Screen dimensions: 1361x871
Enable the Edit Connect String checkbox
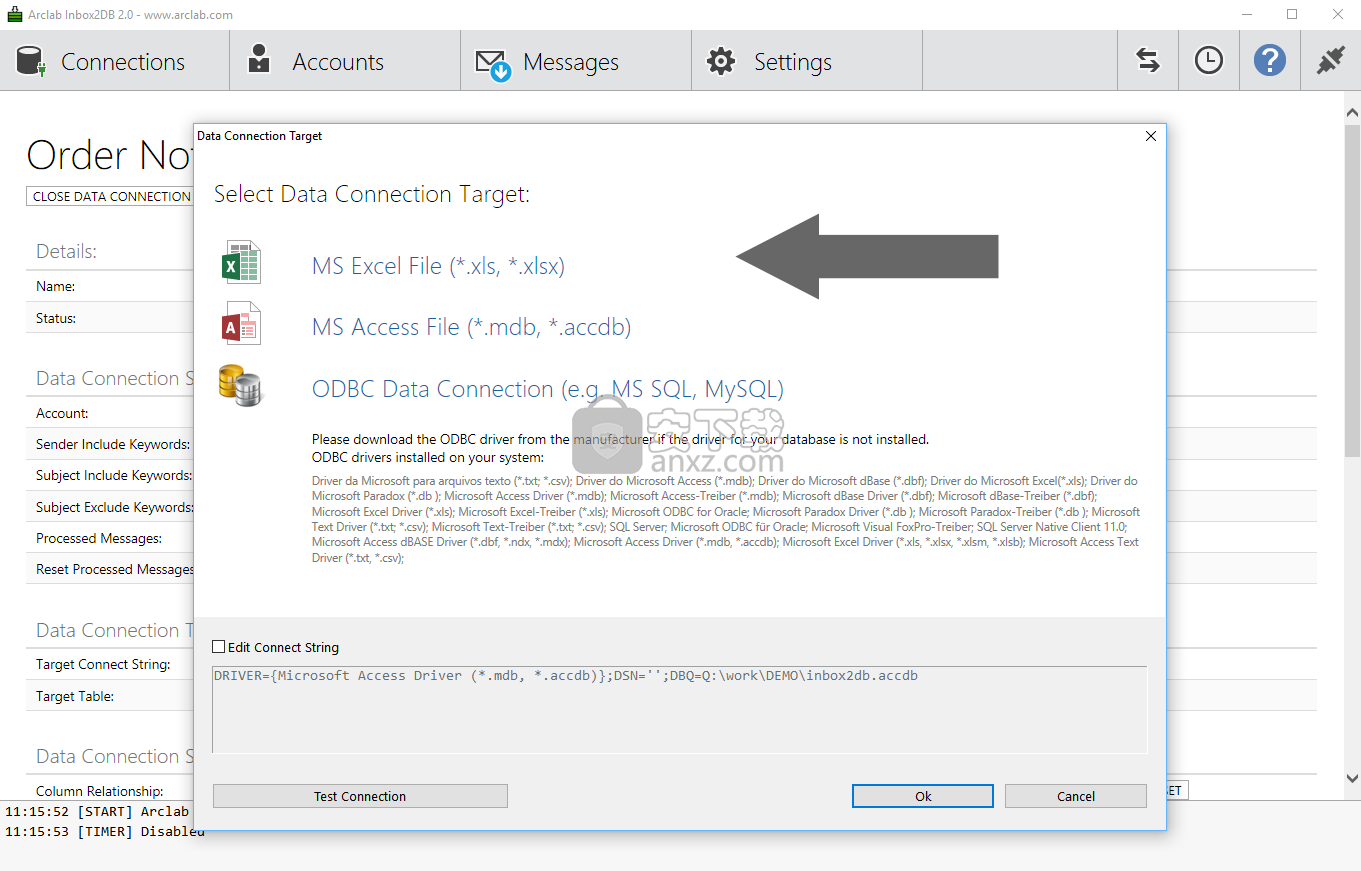tap(219, 647)
